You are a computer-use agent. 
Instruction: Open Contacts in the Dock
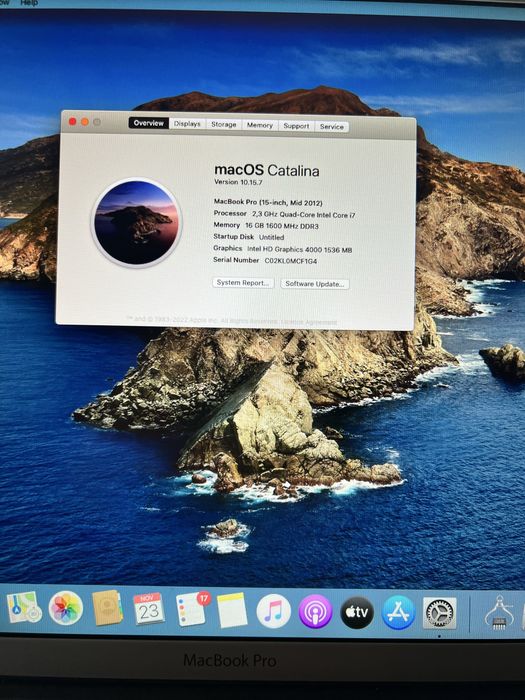pos(107,608)
